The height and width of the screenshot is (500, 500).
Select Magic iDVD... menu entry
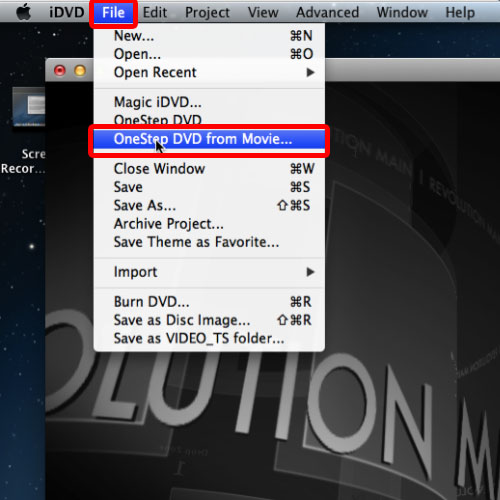209,102
